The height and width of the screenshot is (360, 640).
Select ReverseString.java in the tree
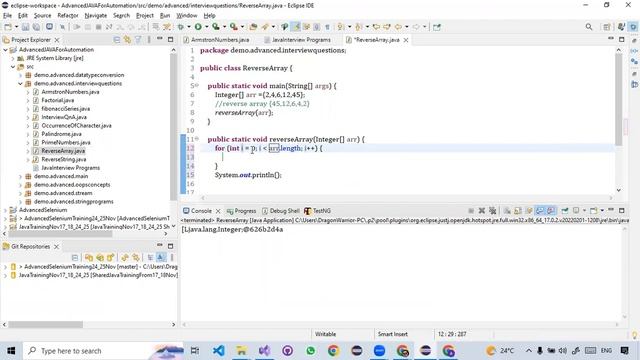click(64, 159)
